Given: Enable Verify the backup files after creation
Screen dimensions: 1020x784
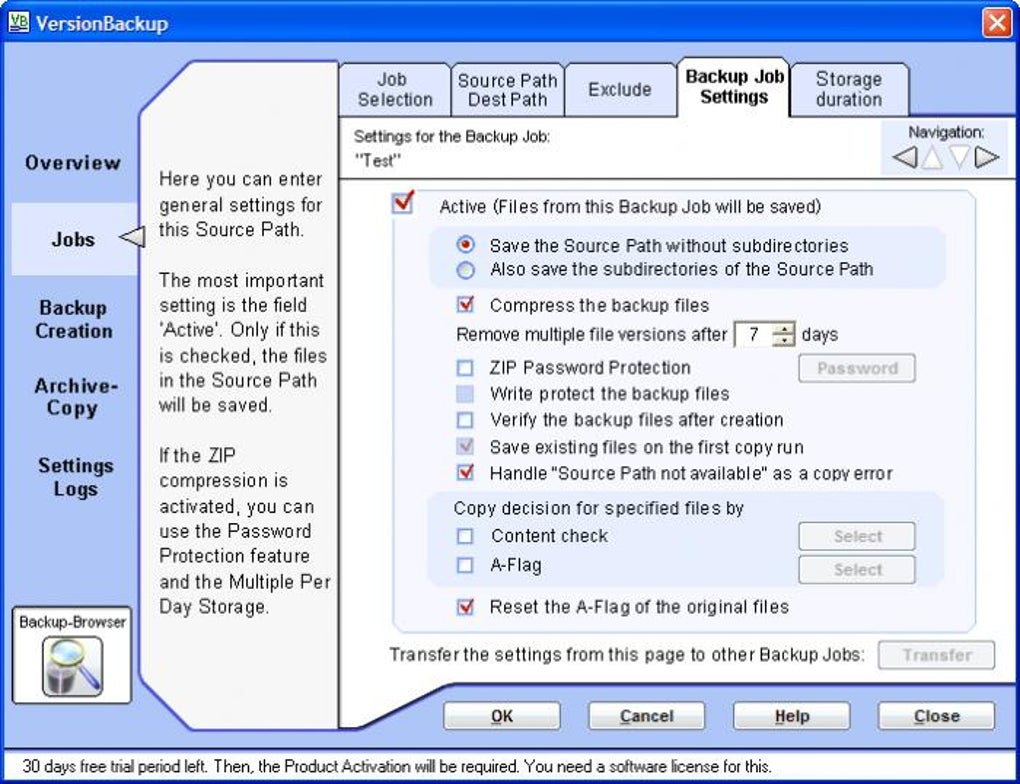Looking at the screenshot, I should pyautogui.click(x=465, y=420).
